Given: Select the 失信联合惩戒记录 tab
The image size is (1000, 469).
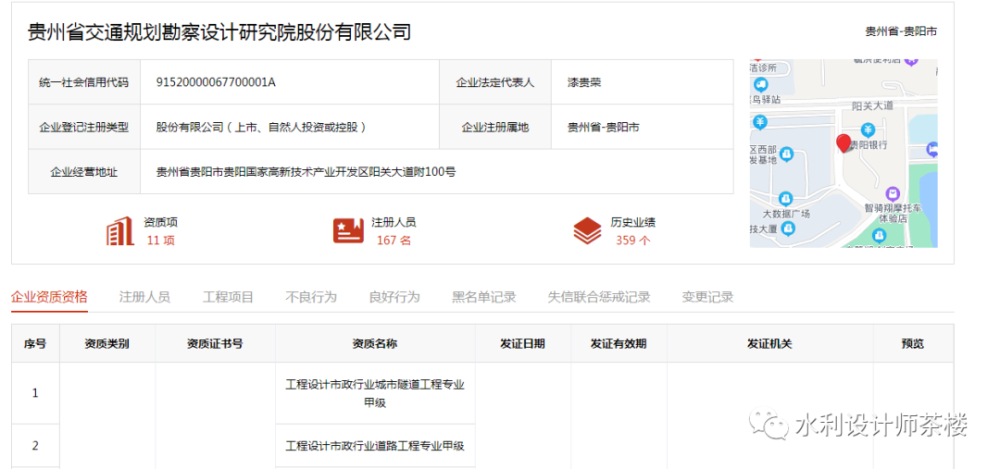Looking at the screenshot, I should click(599, 297).
